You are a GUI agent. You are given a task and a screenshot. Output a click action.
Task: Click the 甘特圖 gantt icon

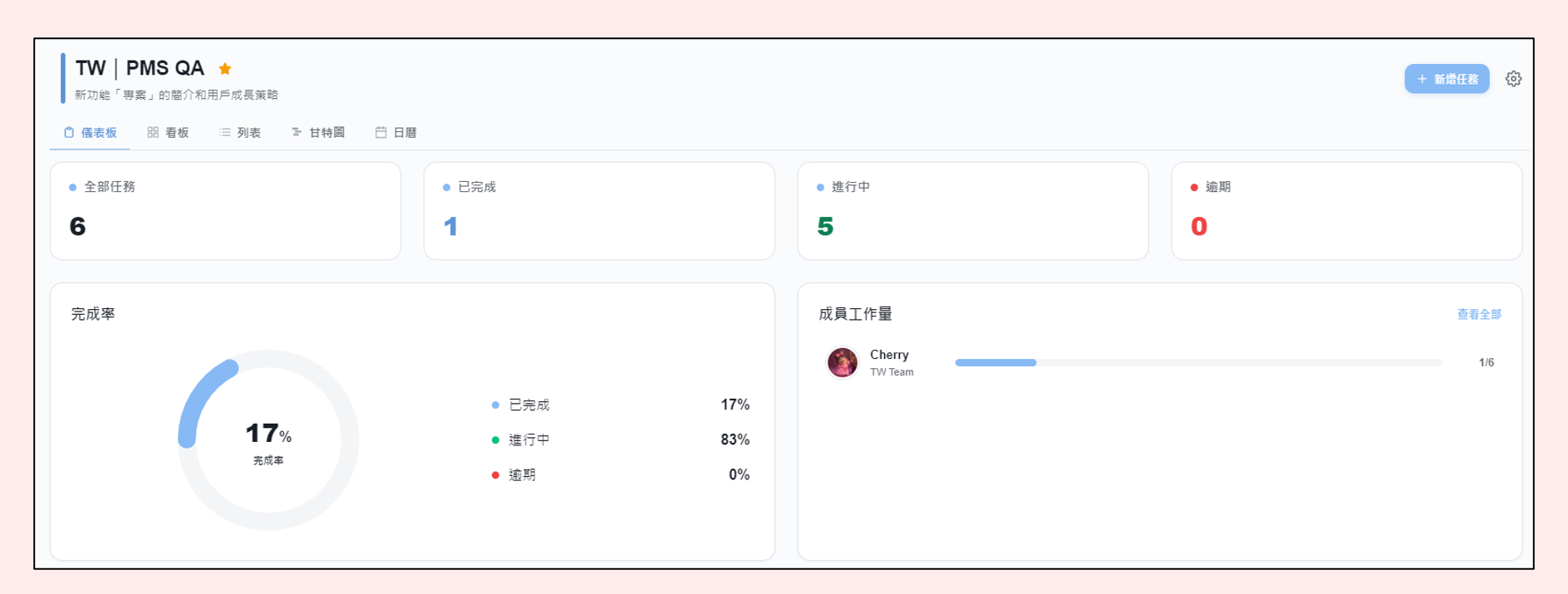tap(297, 132)
